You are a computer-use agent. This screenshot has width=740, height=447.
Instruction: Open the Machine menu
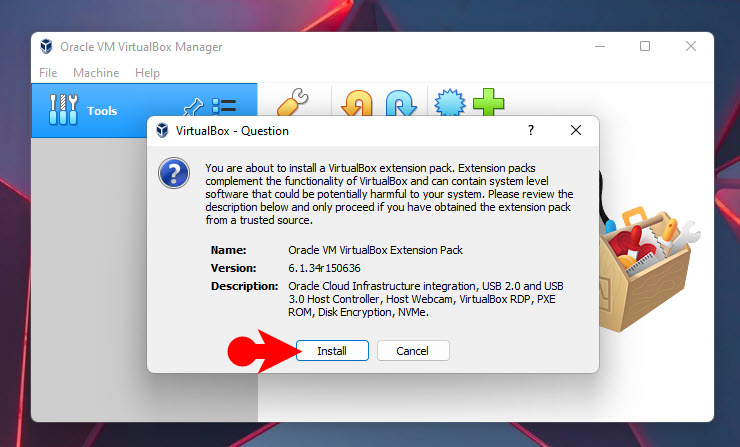96,73
